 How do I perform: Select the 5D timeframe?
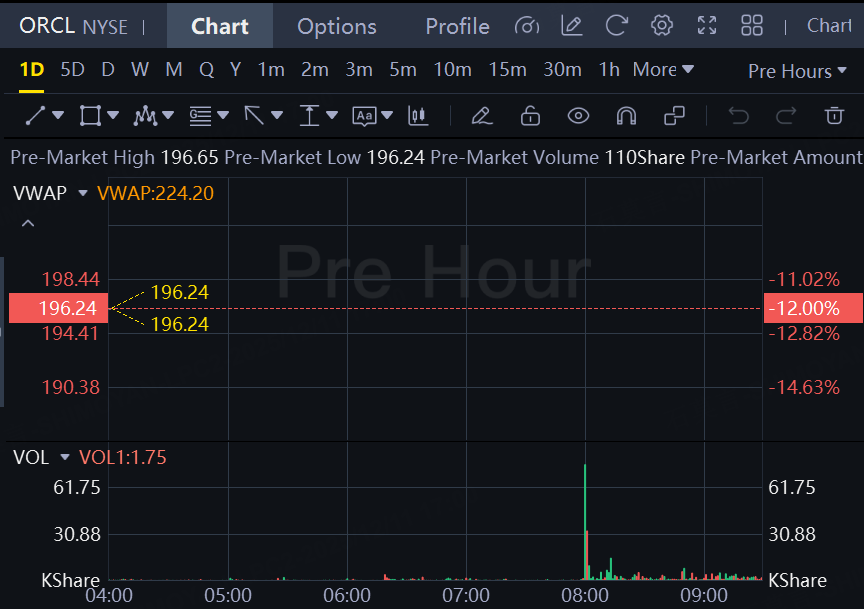(x=72, y=70)
